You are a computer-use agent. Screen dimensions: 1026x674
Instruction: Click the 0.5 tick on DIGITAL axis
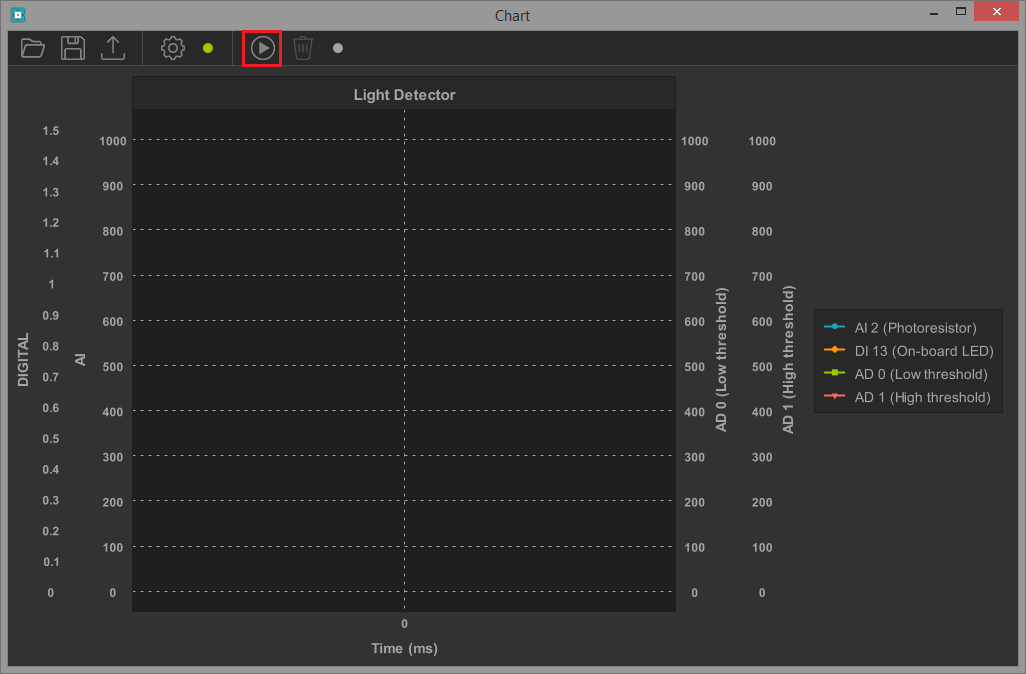pyautogui.click(x=50, y=438)
